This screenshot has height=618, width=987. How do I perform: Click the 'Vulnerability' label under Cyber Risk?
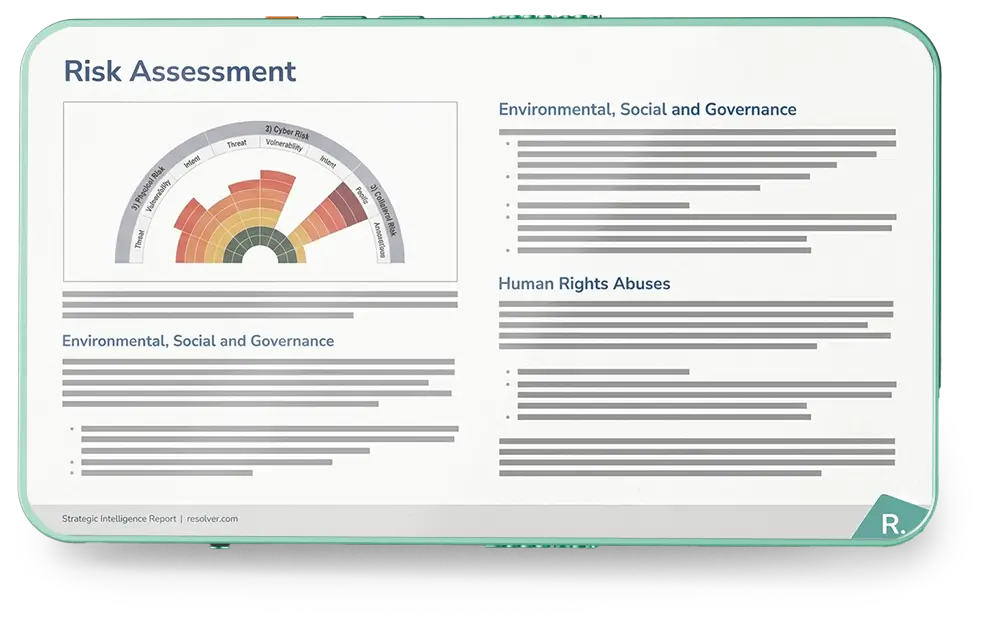click(x=284, y=145)
